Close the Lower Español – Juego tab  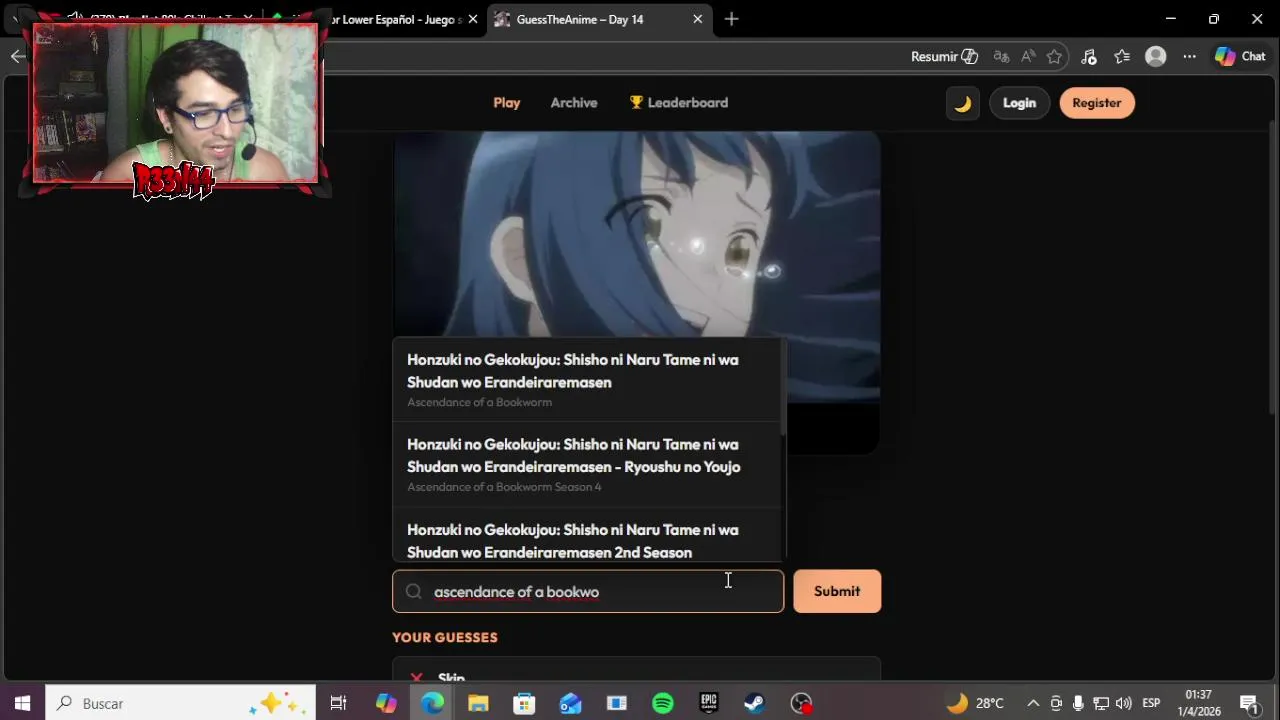pos(473,19)
